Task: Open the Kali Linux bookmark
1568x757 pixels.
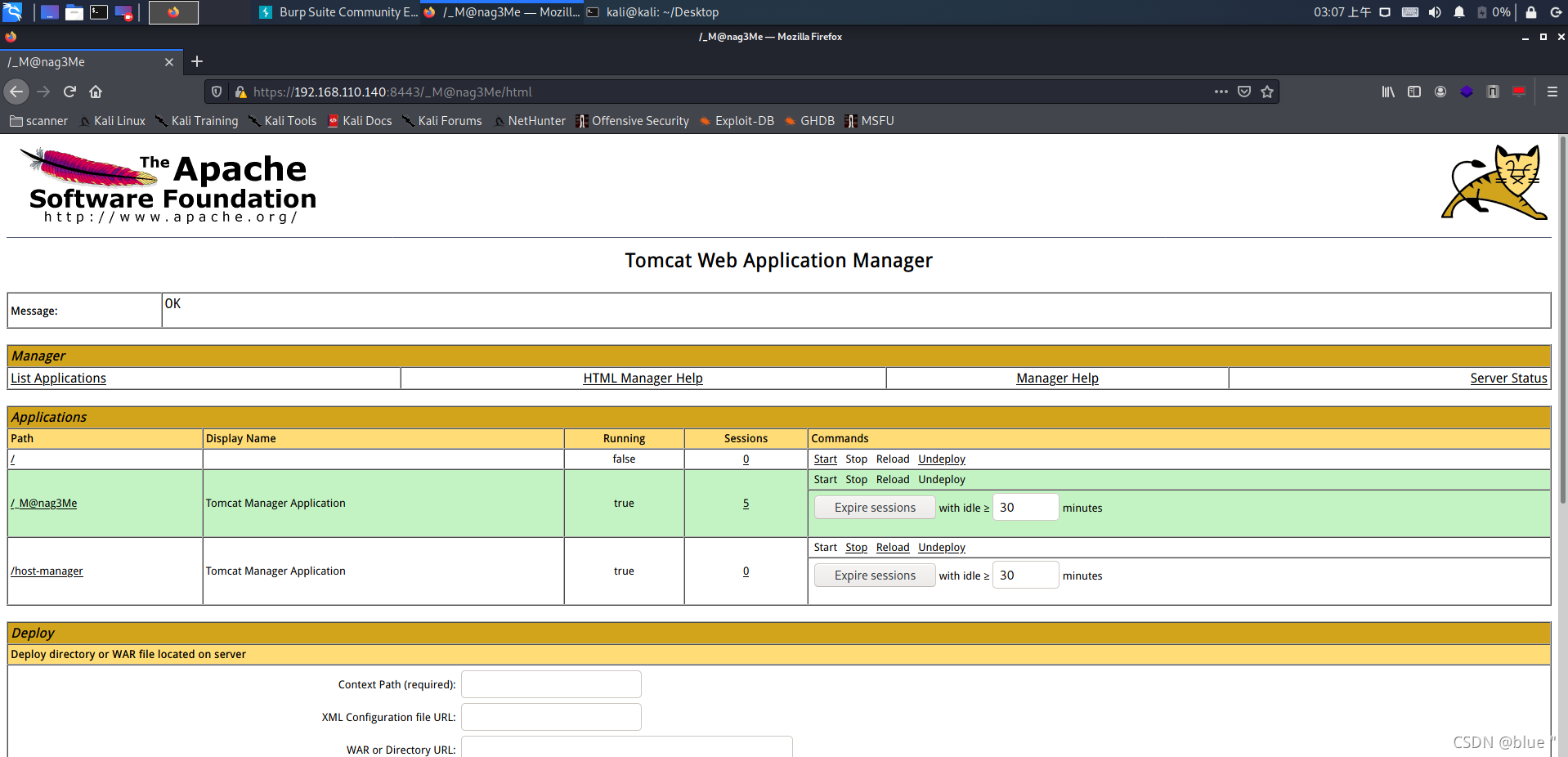Action: pos(112,121)
